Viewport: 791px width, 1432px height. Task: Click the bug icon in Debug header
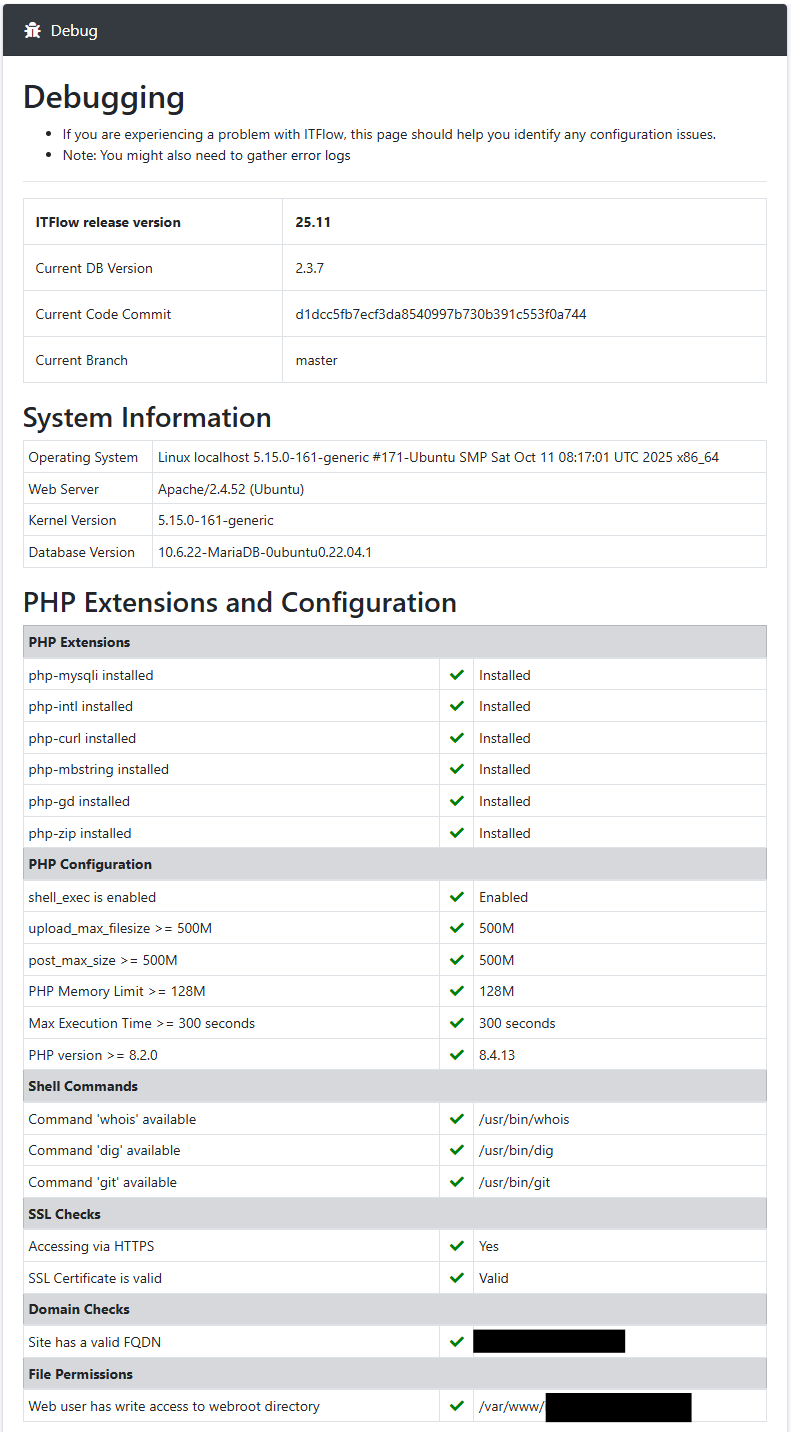click(x=32, y=31)
